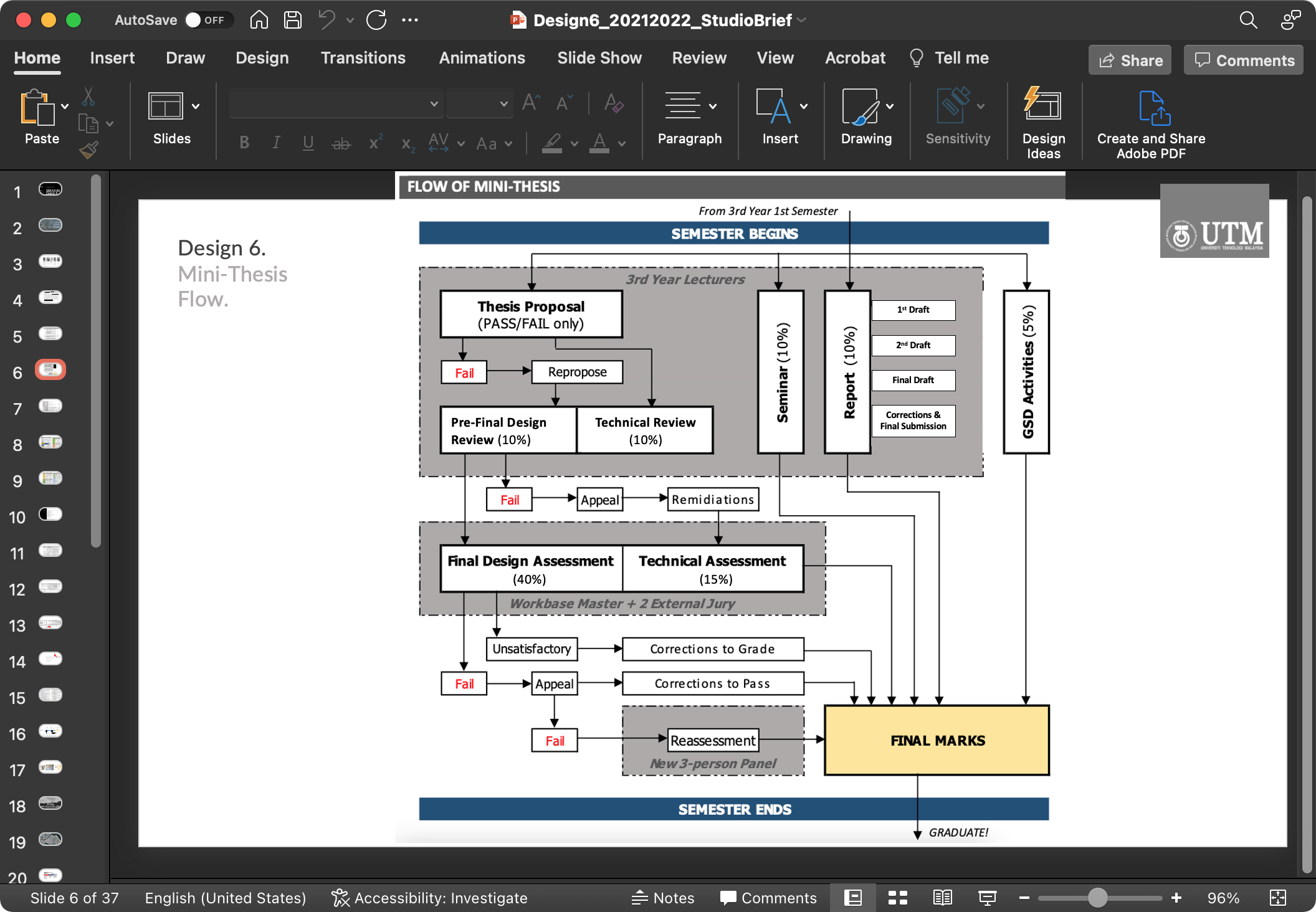Switch to Slide Sorter view
The height and width of the screenshot is (912, 1316).
(897, 898)
